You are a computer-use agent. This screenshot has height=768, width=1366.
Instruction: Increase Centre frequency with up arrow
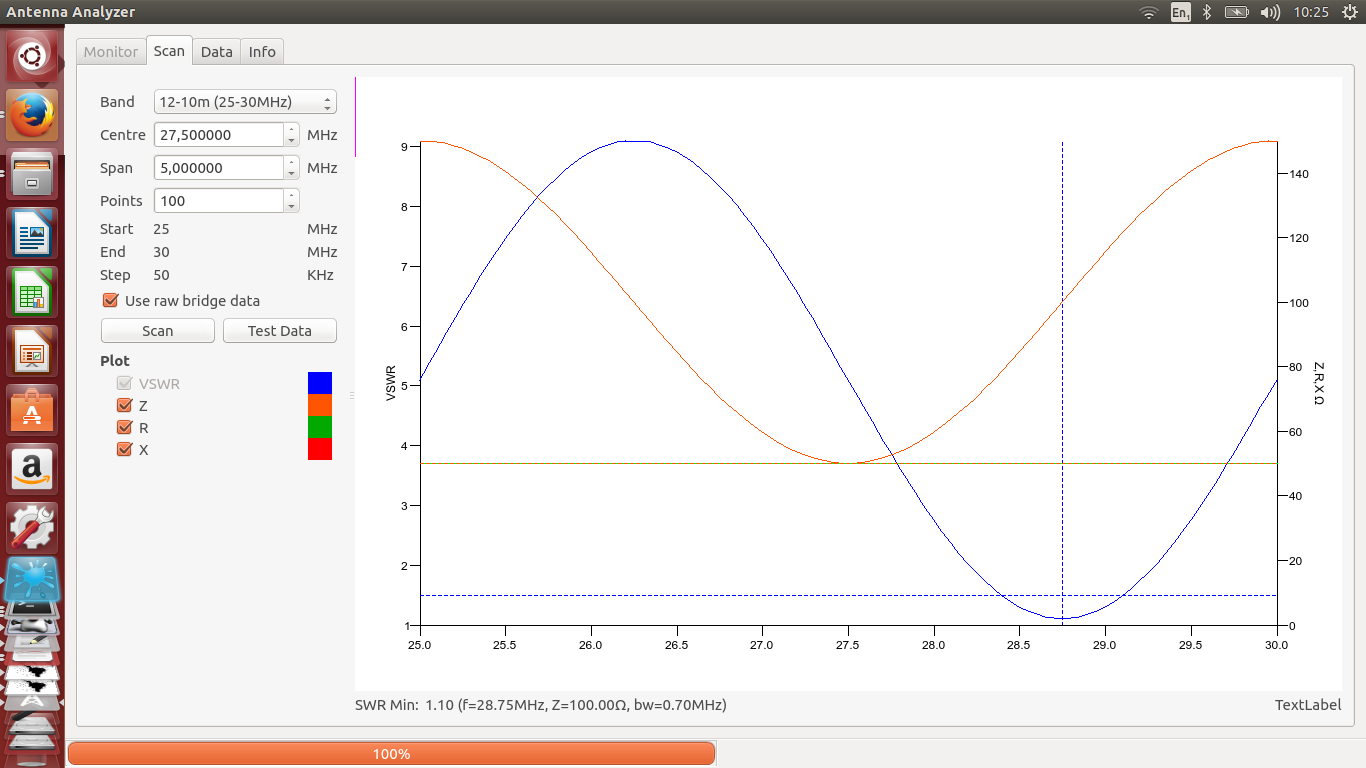pyautogui.click(x=291, y=128)
